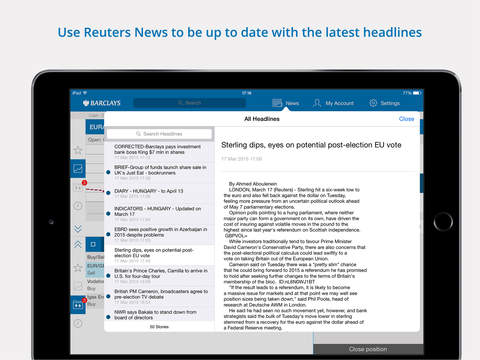Image resolution: width=480 pixels, height=360 pixels.
Task: Click the top Search bar
Action: tap(189, 103)
